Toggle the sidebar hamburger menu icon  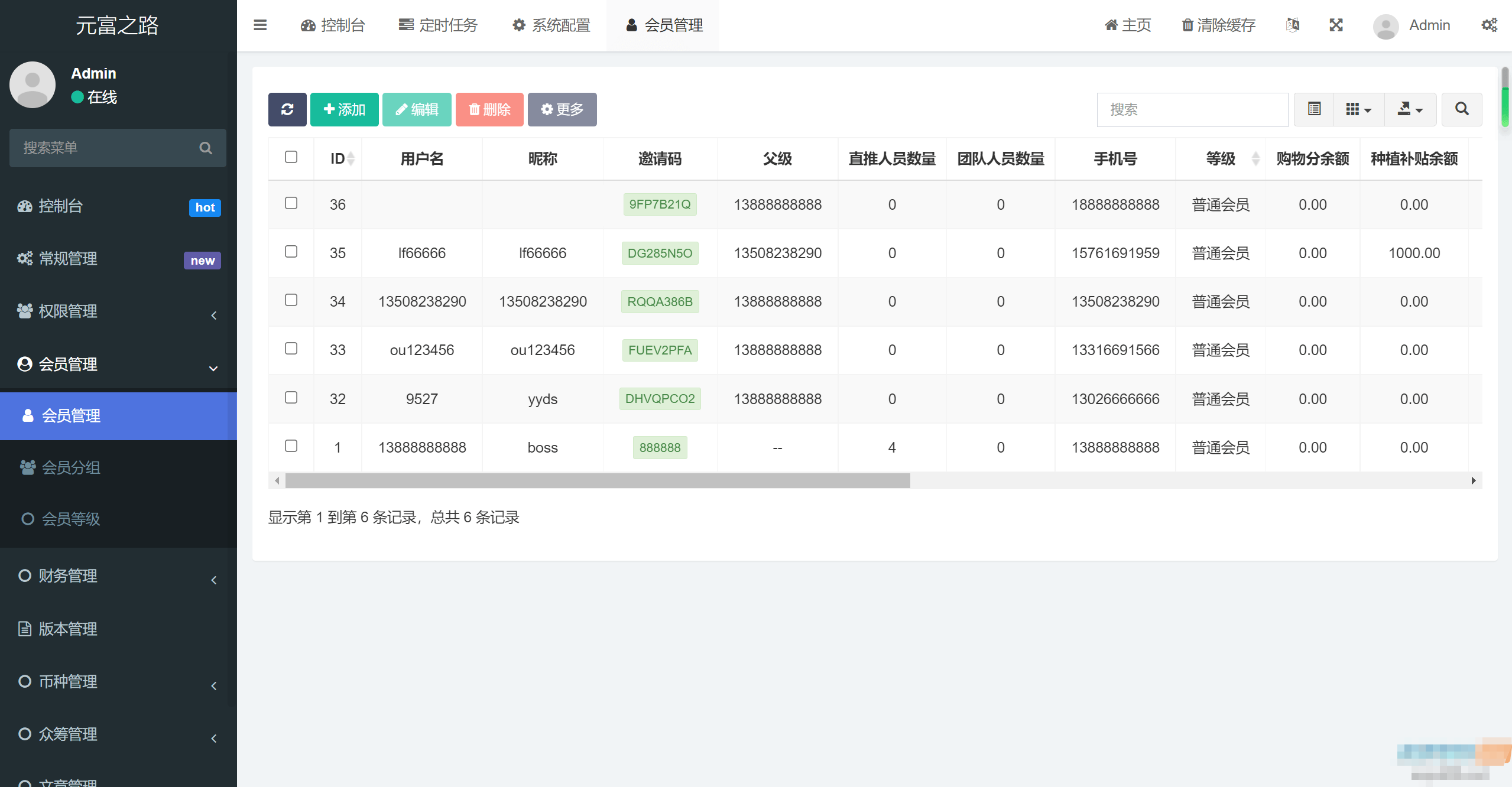[260, 25]
